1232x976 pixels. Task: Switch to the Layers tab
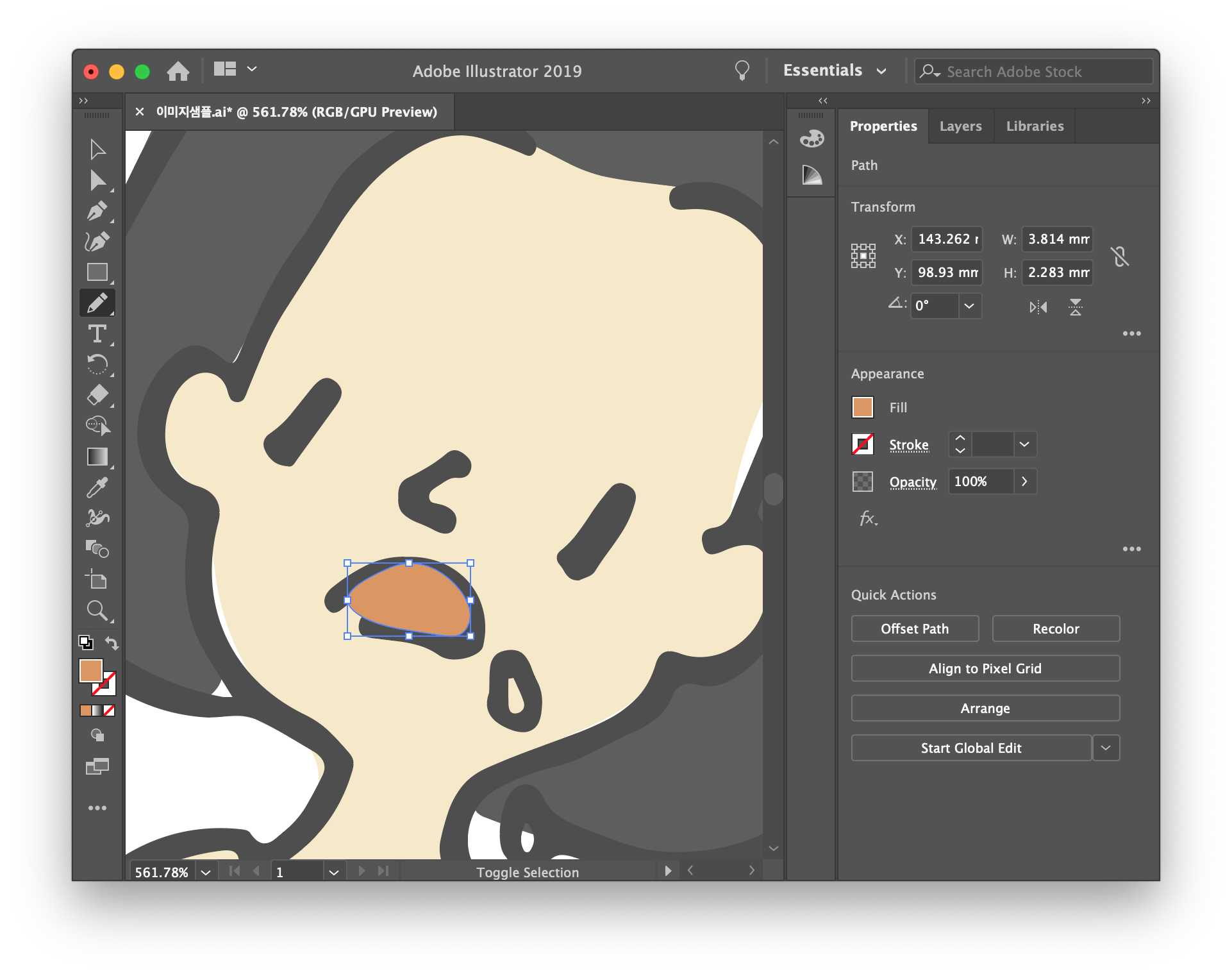click(960, 126)
